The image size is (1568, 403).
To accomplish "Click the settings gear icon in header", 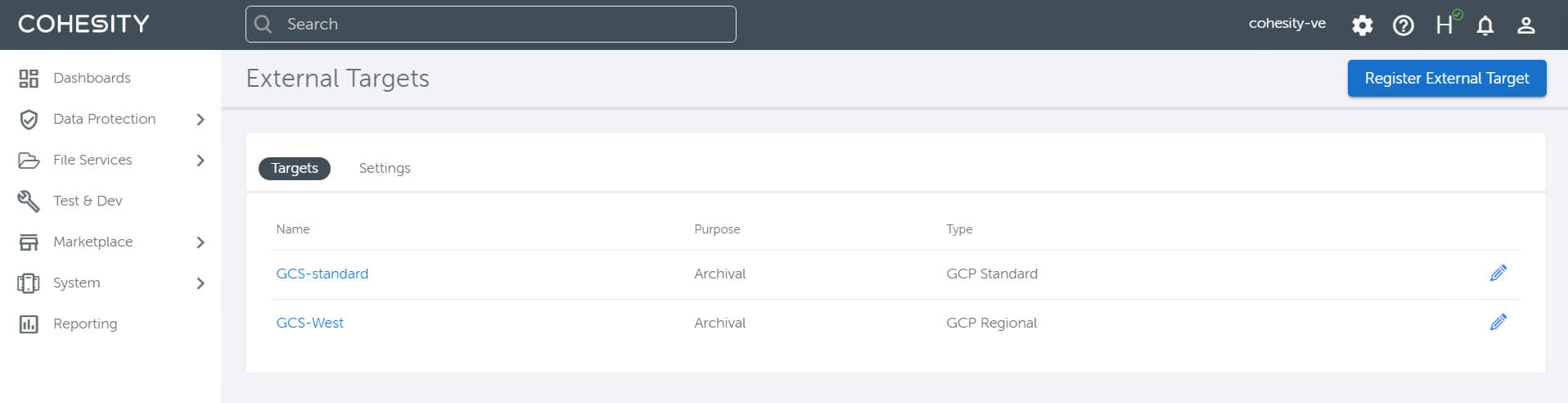I will click(1362, 25).
